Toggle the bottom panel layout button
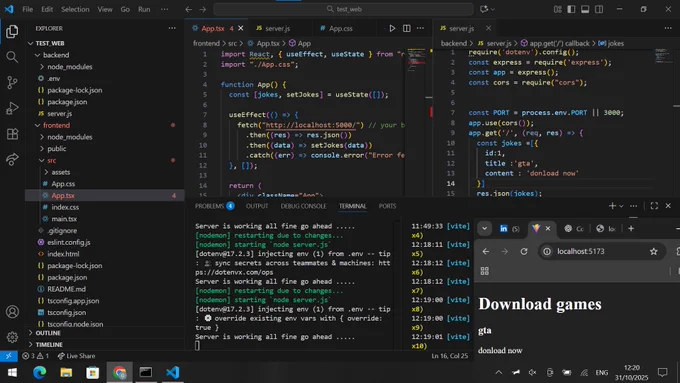The width and height of the screenshot is (680, 383). pyautogui.click(x=585, y=9)
